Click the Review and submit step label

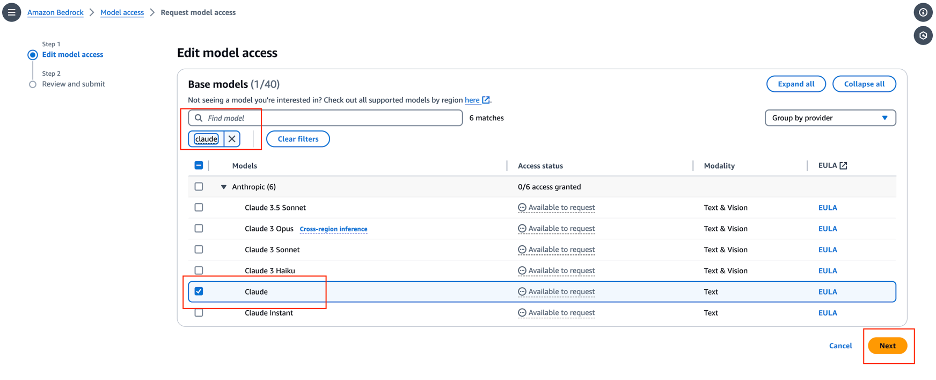click(73, 84)
